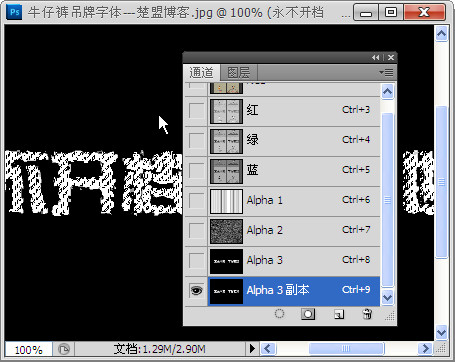Click the document horizontal scrollbar thumb
The width and height of the screenshot is (455, 362).
tap(347, 349)
